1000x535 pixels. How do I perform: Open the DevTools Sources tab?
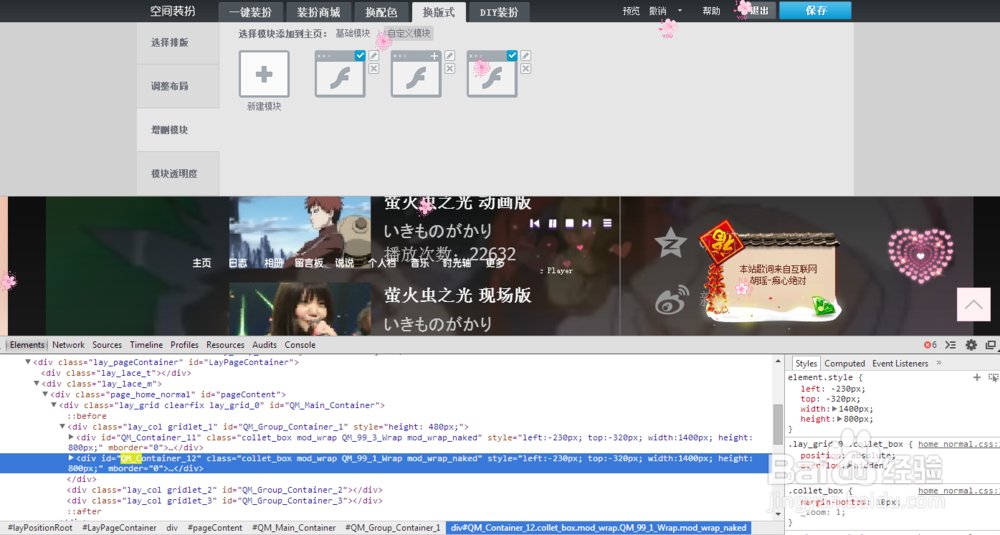(x=107, y=344)
